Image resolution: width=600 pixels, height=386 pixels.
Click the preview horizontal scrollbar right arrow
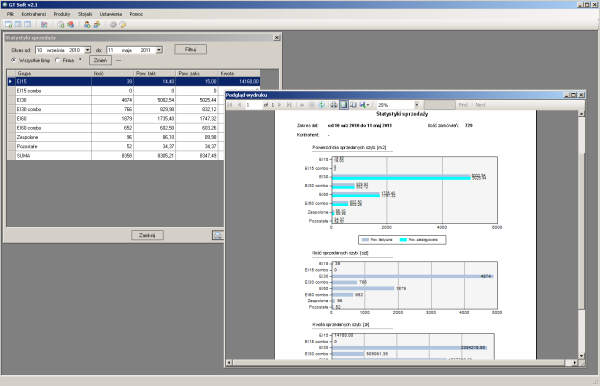click(x=574, y=362)
